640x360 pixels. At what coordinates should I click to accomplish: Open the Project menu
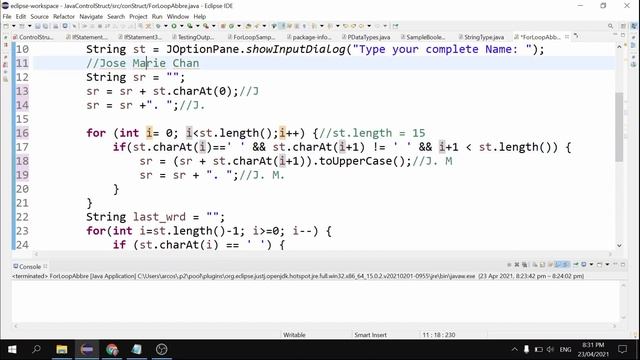click(138, 16)
